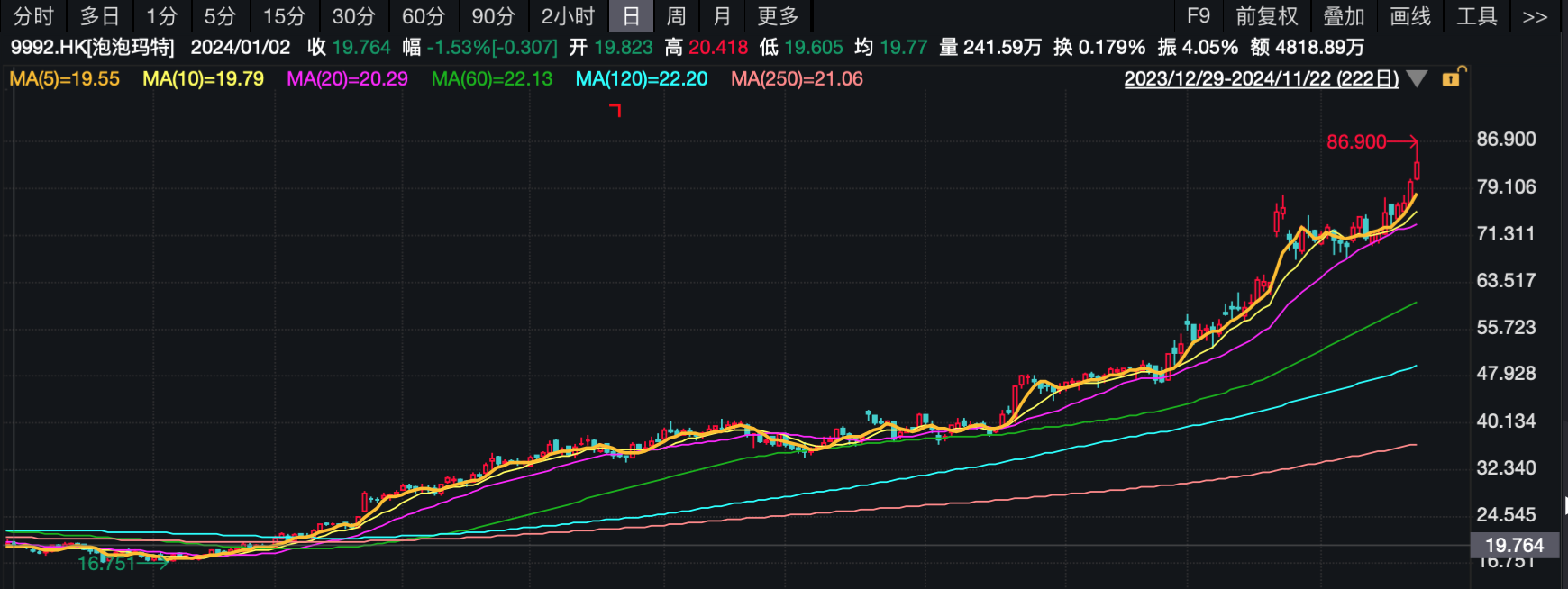Click the magenta MA(20) legend label

tap(347, 79)
